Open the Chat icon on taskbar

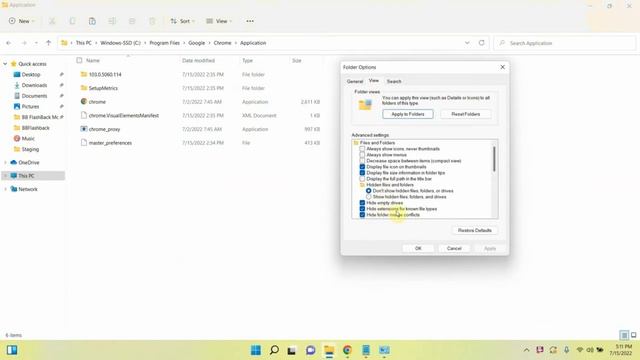pyautogui.click(x=311, y=350)
